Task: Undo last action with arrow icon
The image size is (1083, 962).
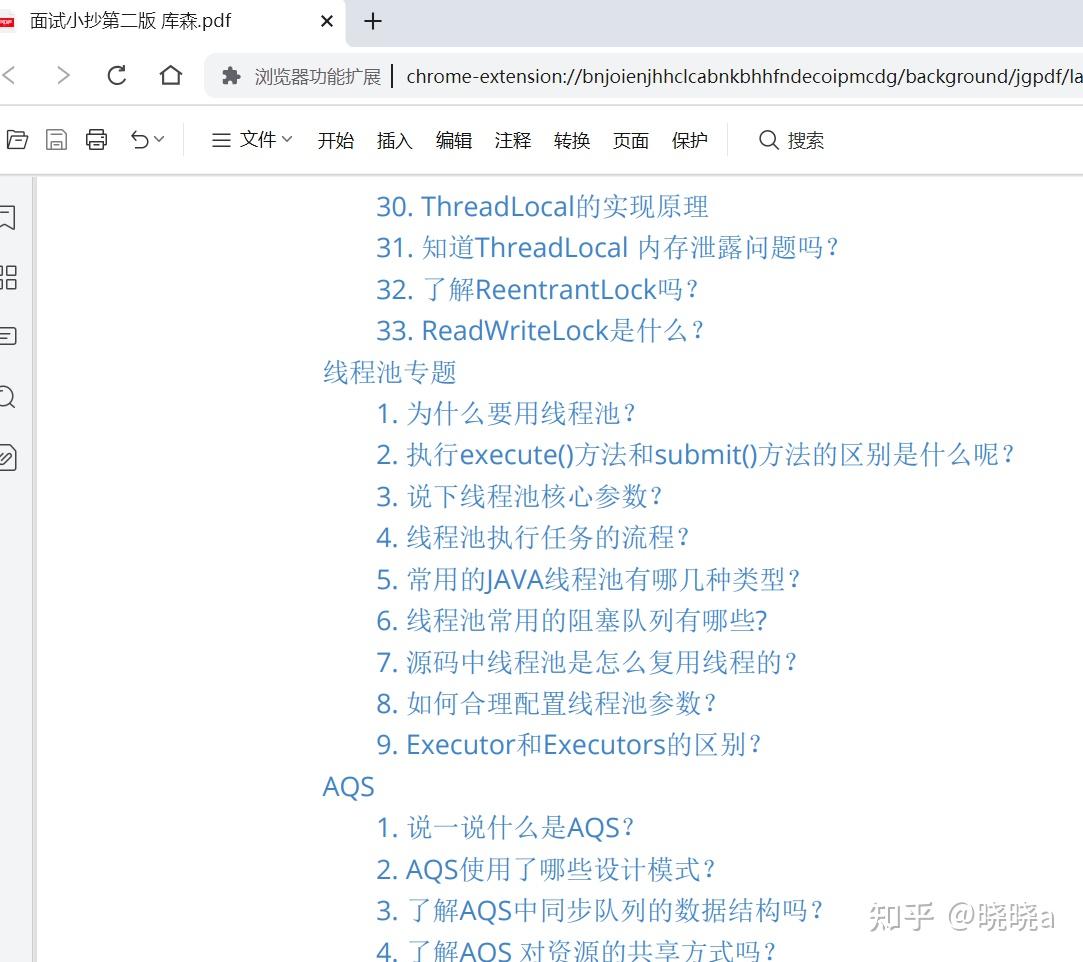Action: [140, 140]
